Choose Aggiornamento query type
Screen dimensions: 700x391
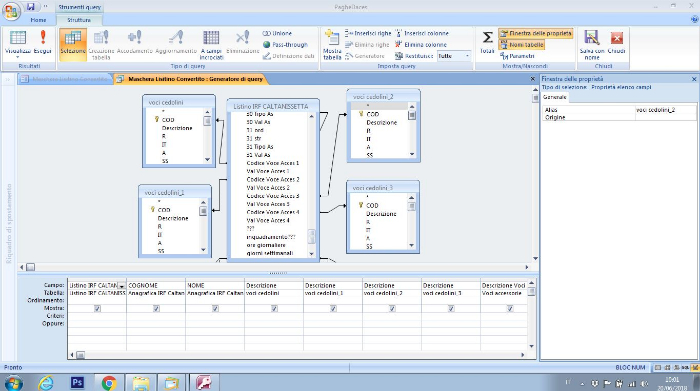(x=176, y=42)
